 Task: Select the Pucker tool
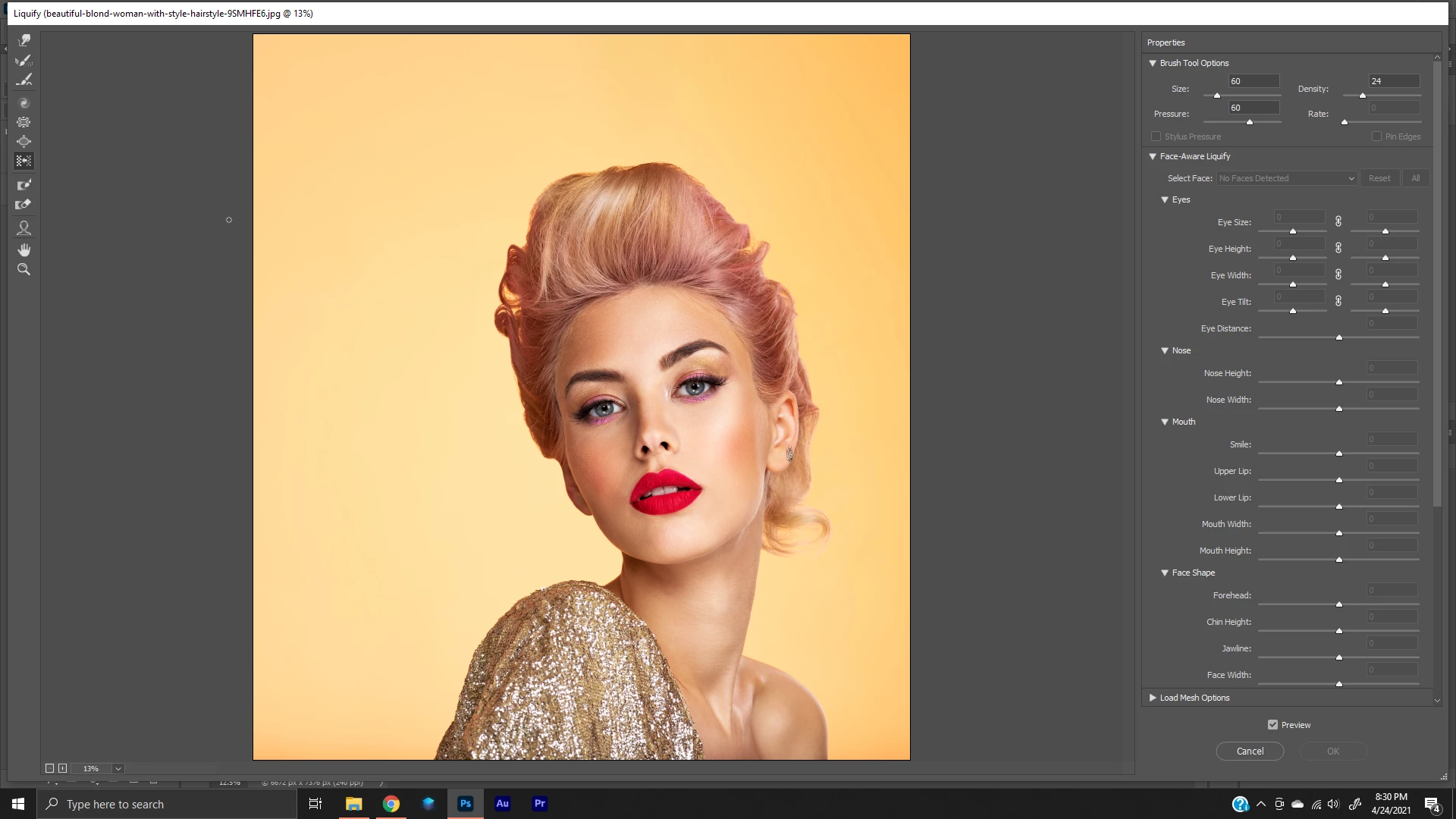pos(24,122)
